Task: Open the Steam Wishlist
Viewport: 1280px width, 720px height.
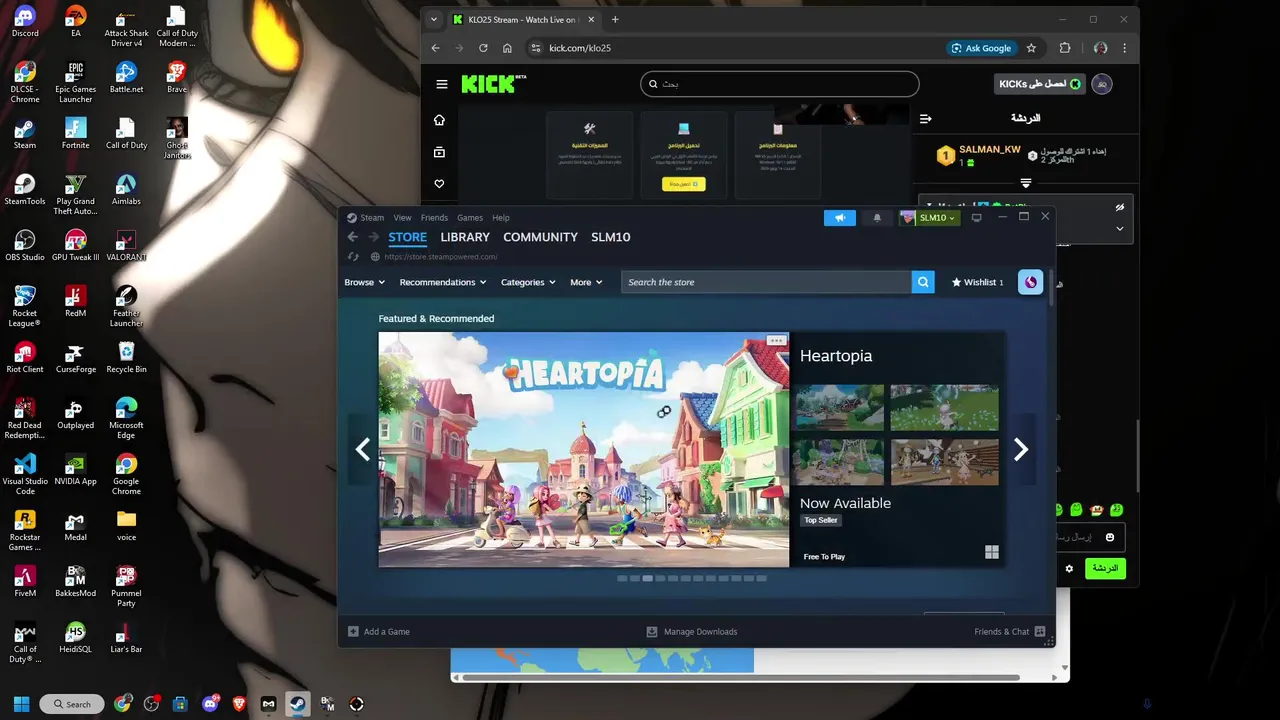Action: (977, 282)
